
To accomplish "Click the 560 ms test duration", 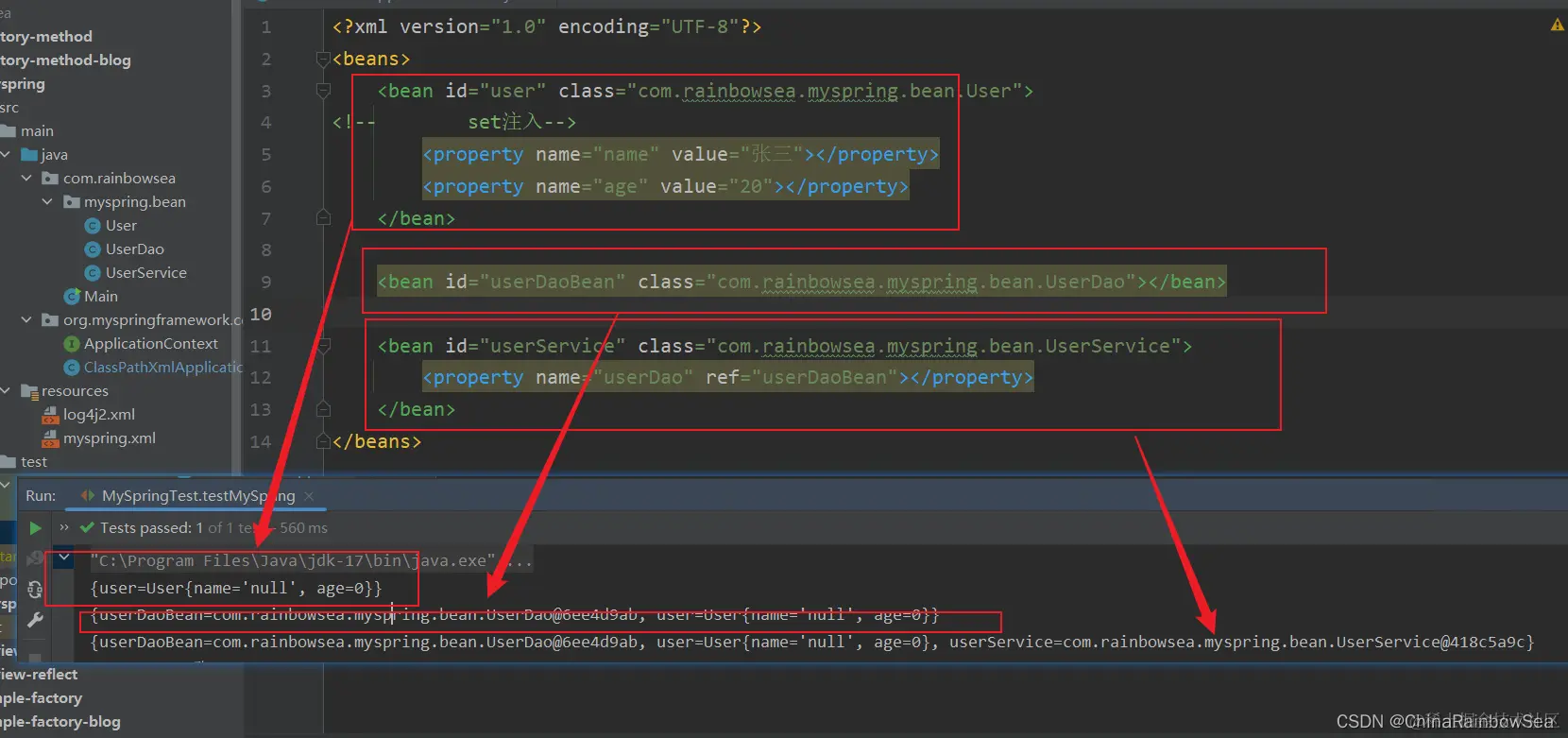I will [x=303, y=528].
